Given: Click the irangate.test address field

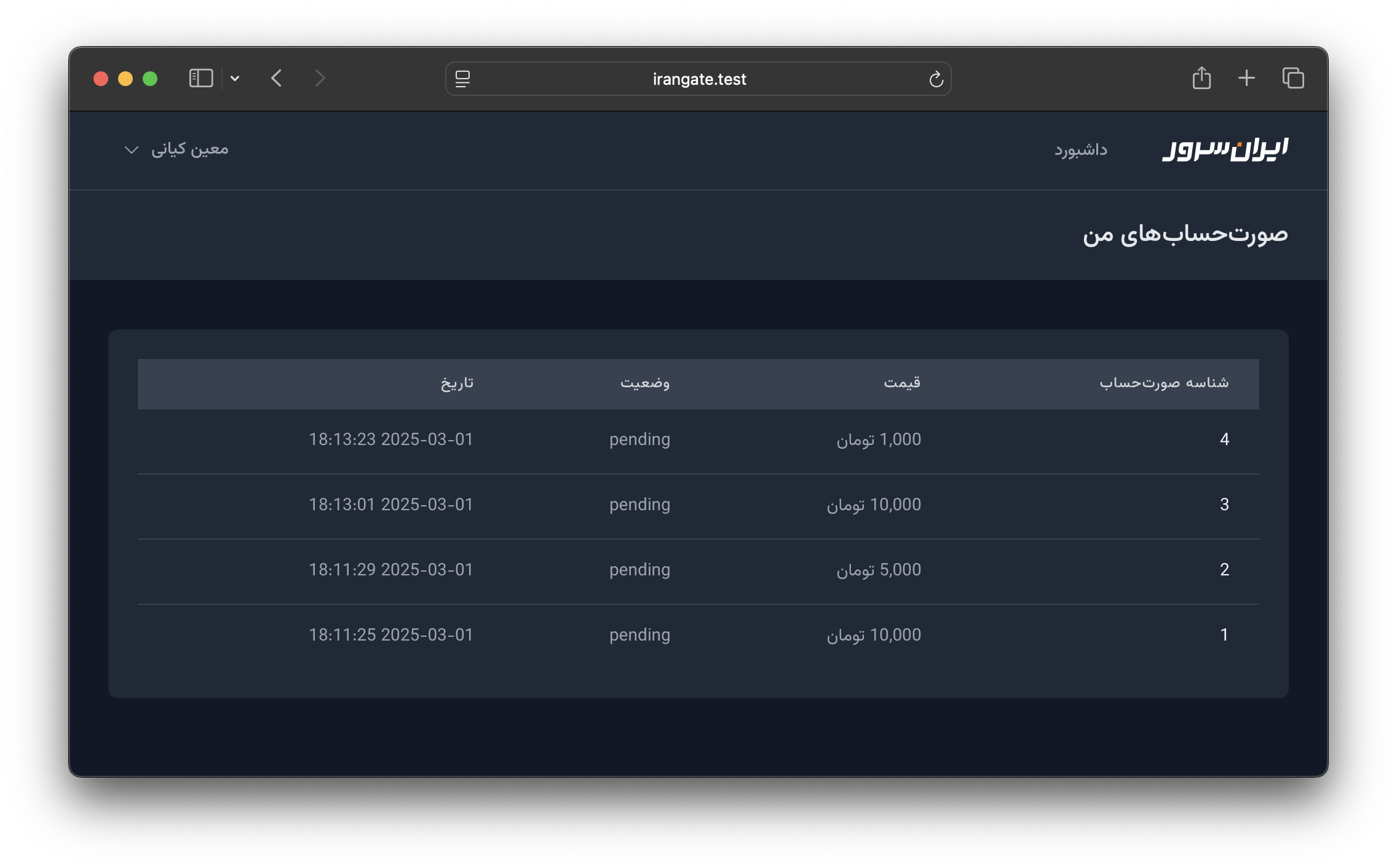Looking at the screenshot, I should pos(698,79).
